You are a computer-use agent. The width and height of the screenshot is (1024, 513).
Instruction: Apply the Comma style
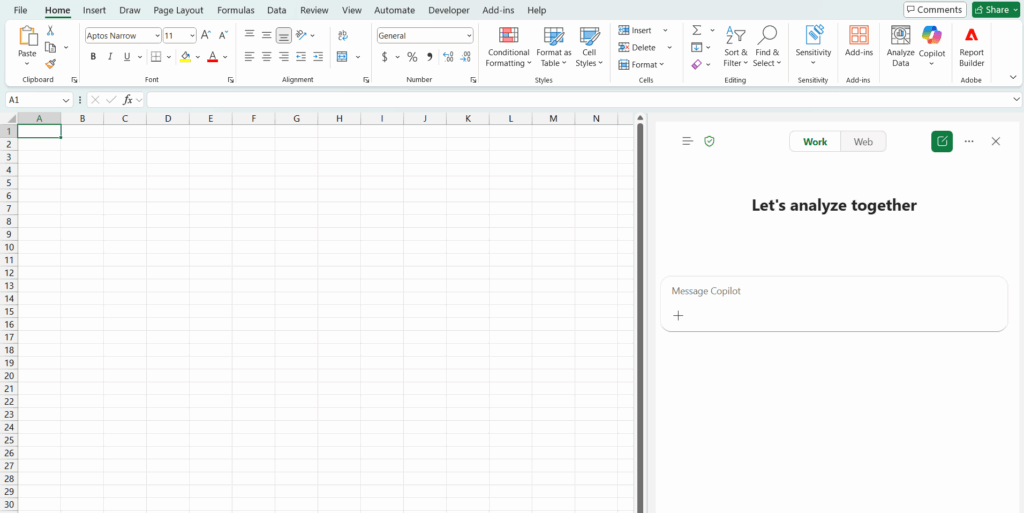pos(429,57)
